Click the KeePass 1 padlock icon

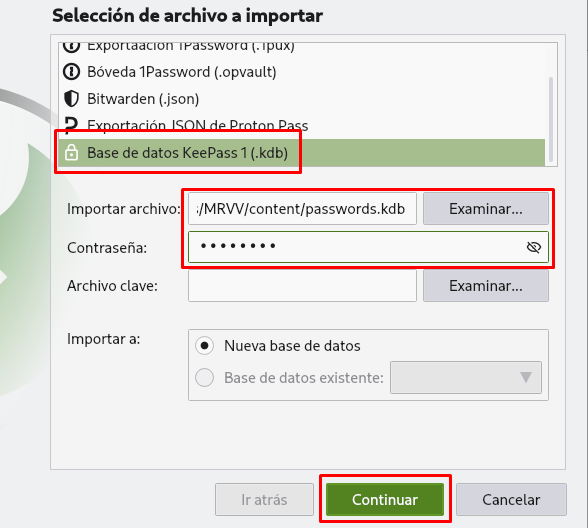[x=71, y=153]
